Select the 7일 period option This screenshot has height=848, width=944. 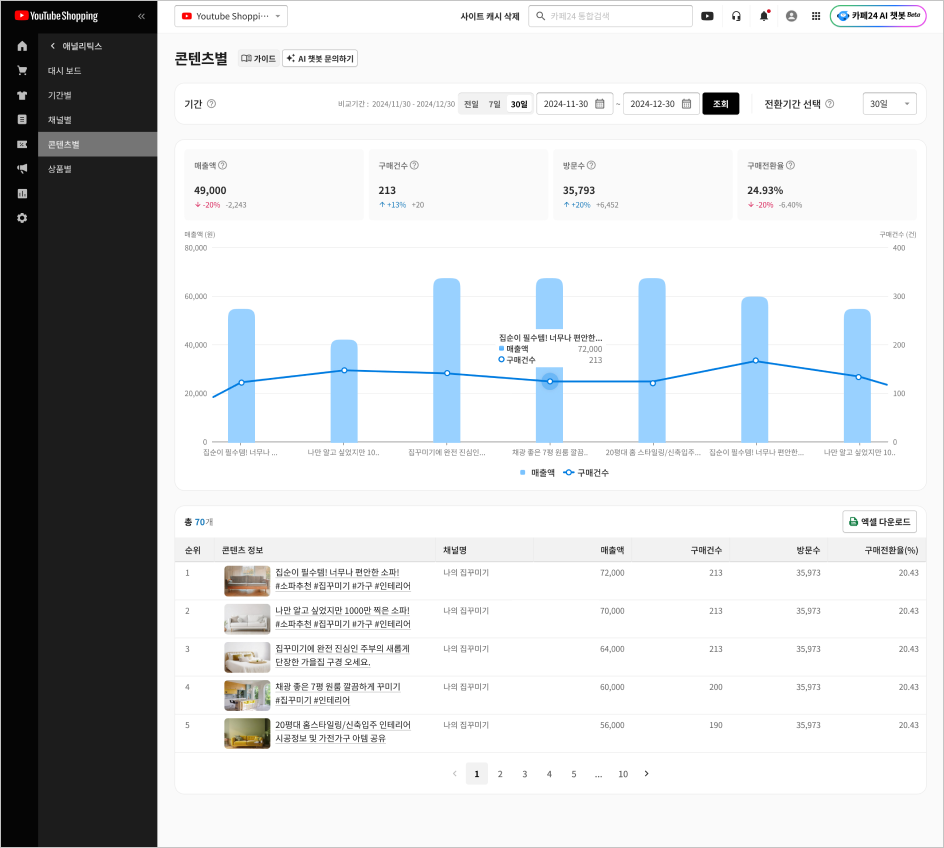pyautogui.click(x=494, y=104)
